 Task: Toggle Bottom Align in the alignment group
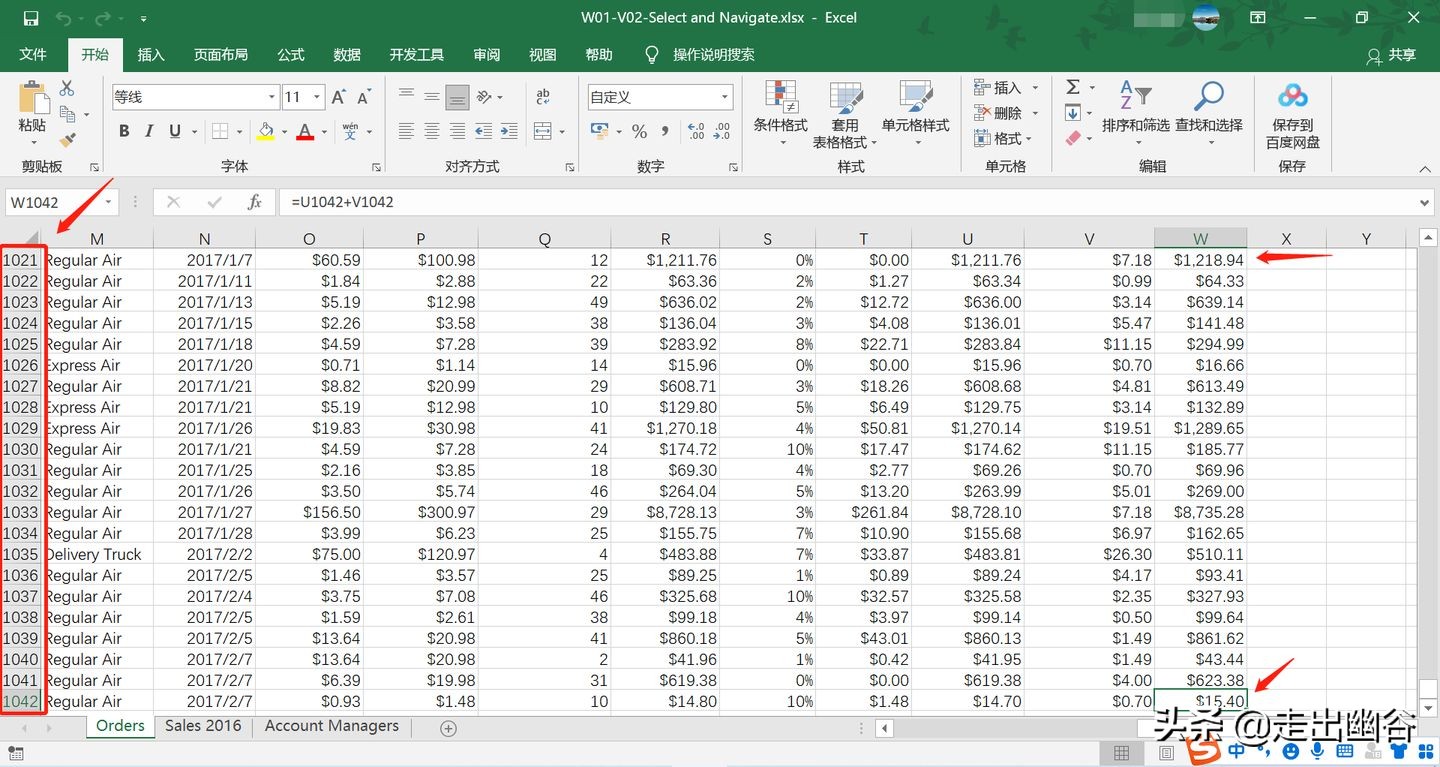coord(457,97)
